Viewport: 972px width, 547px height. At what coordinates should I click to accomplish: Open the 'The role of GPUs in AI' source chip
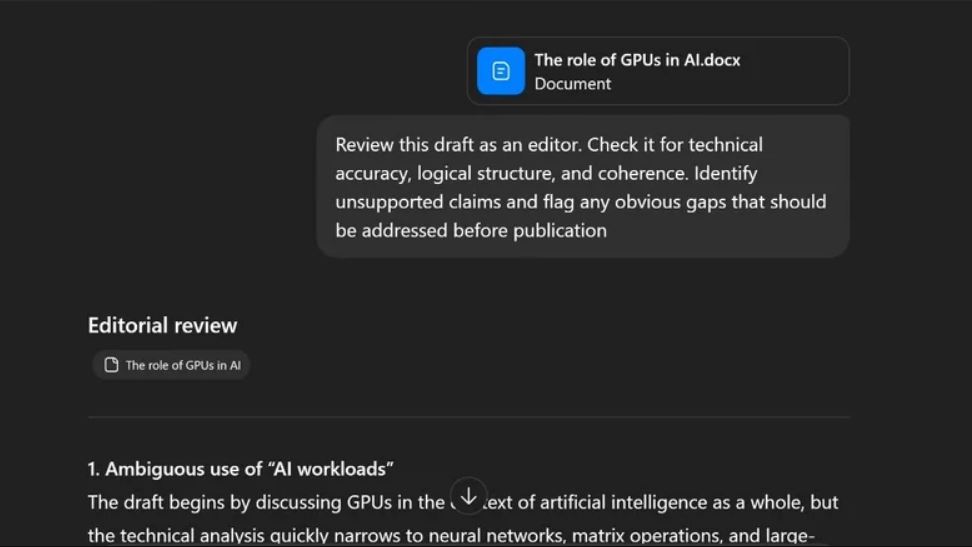tap(182, 365)
